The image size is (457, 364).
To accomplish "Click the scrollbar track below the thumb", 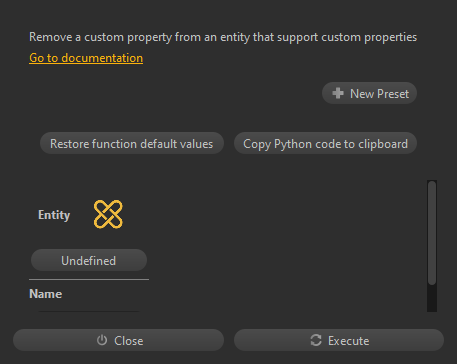I will pyautogui.click(x=432, y=299).
